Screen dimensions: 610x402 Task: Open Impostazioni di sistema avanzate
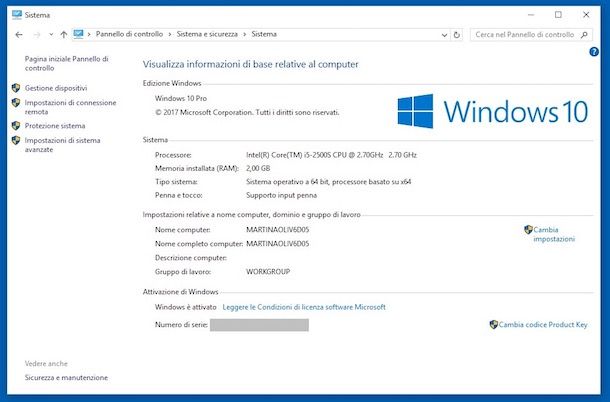(62, 145)
